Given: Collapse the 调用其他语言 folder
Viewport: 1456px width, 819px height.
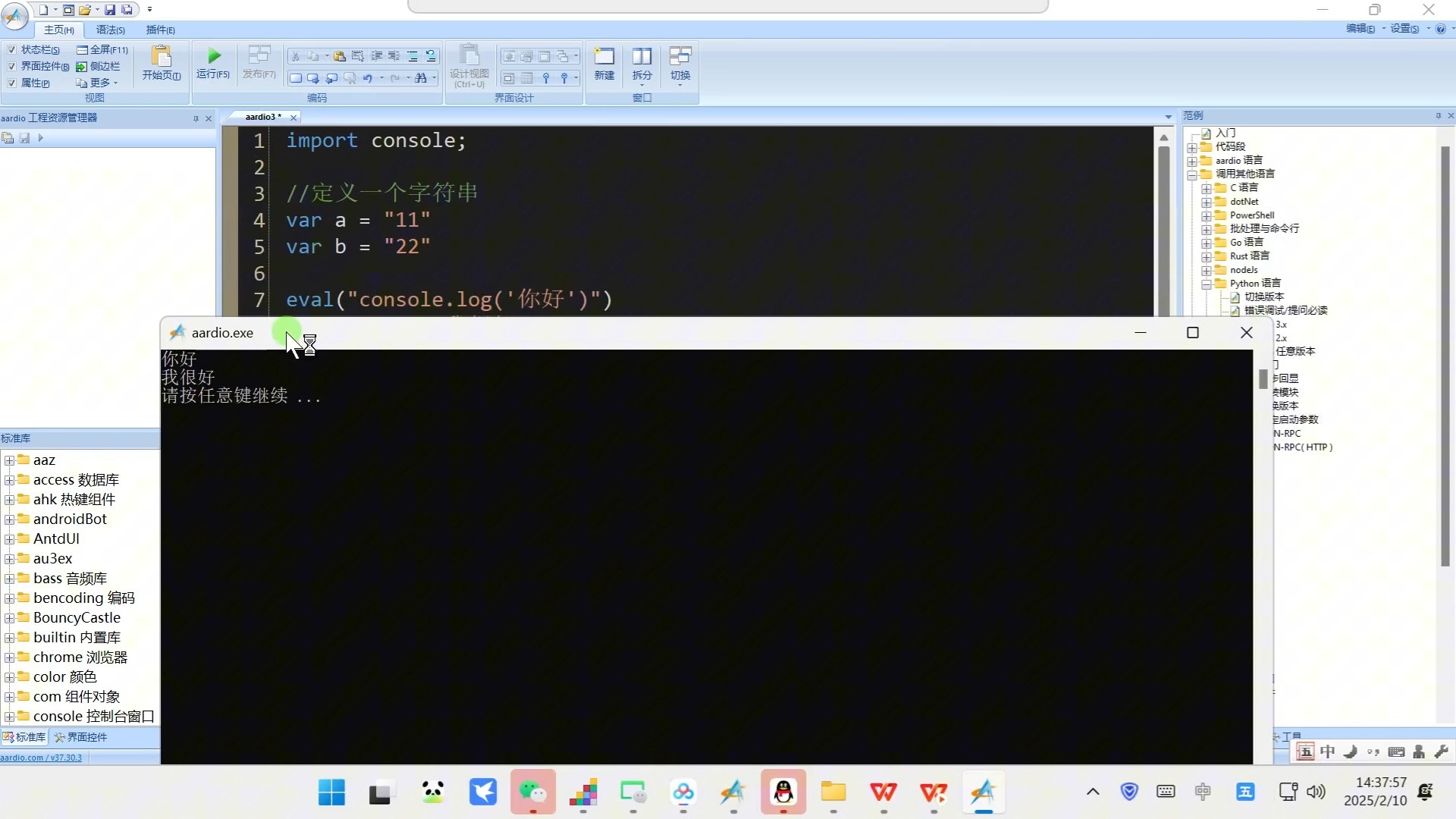Looking at the screenshot, I should [1192, 174].
